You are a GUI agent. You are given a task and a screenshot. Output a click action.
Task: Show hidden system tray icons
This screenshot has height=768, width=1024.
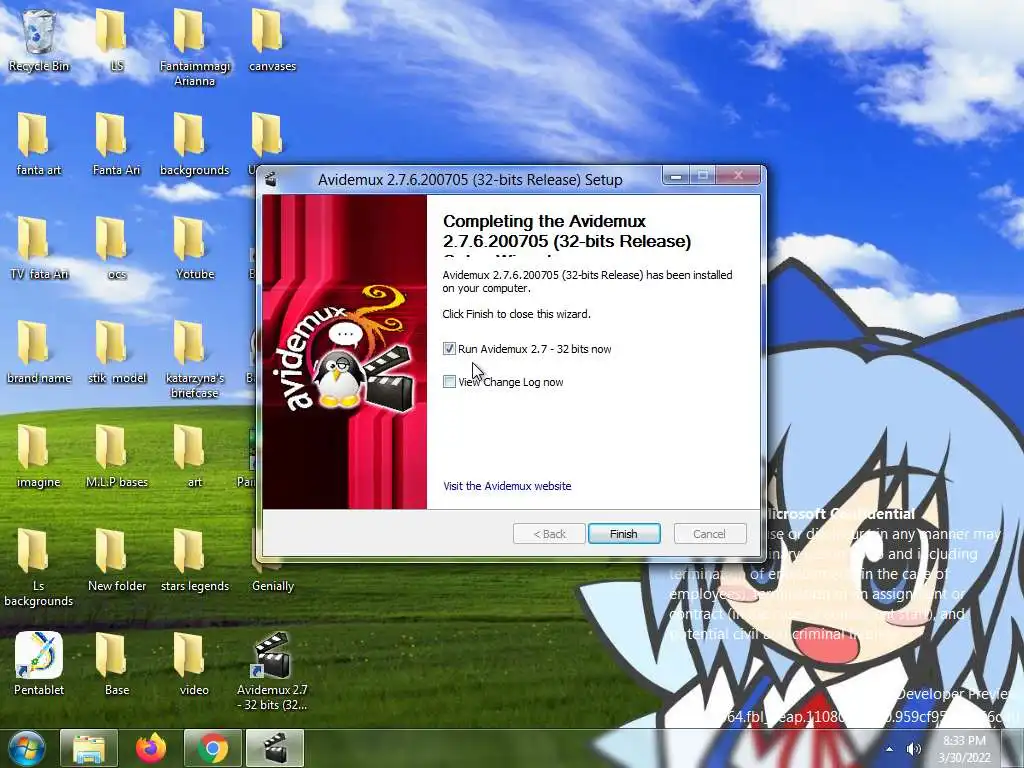(x=889, y=749)
